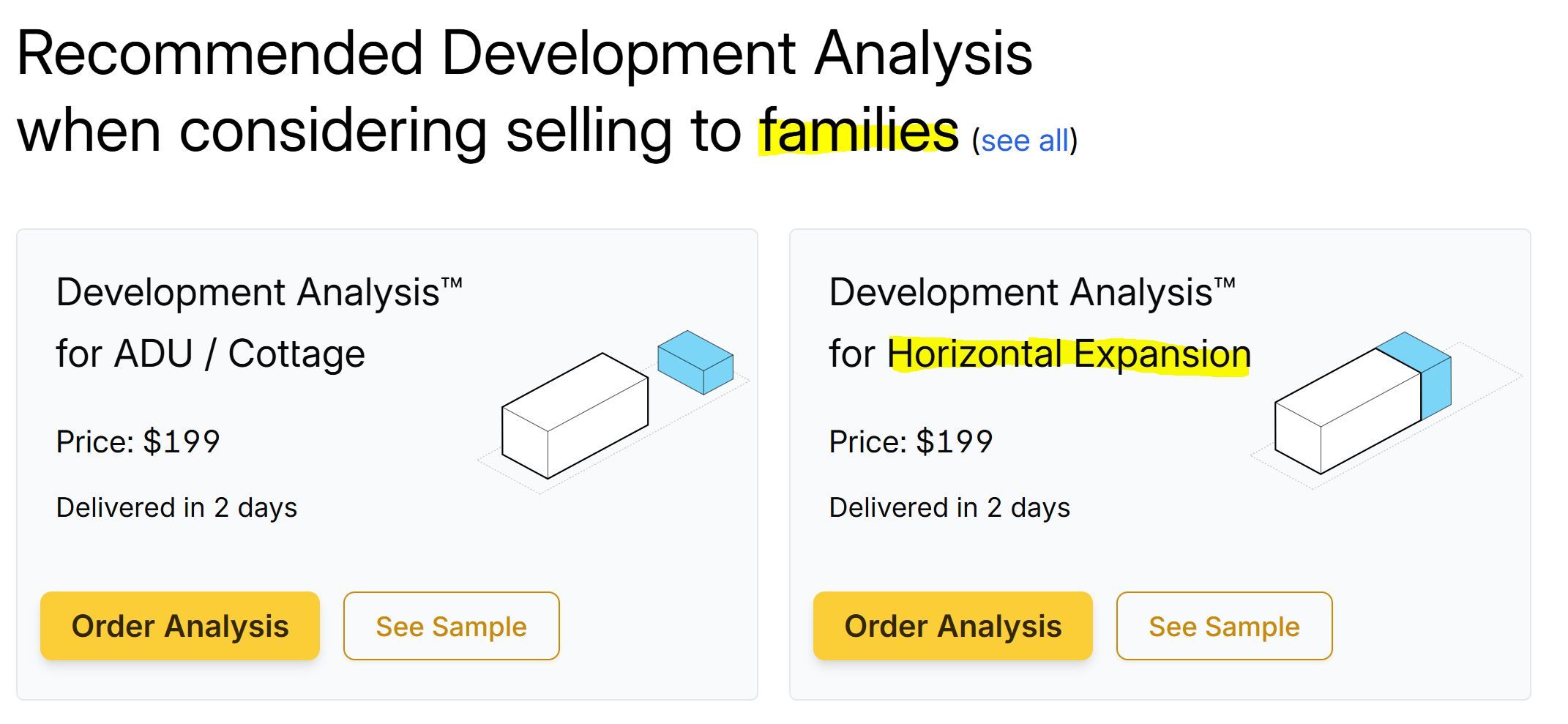Order Analysis for ADU / Cottage
Image resolution: width=1568 pixels, height=724 pixels.
click(180, 626)
